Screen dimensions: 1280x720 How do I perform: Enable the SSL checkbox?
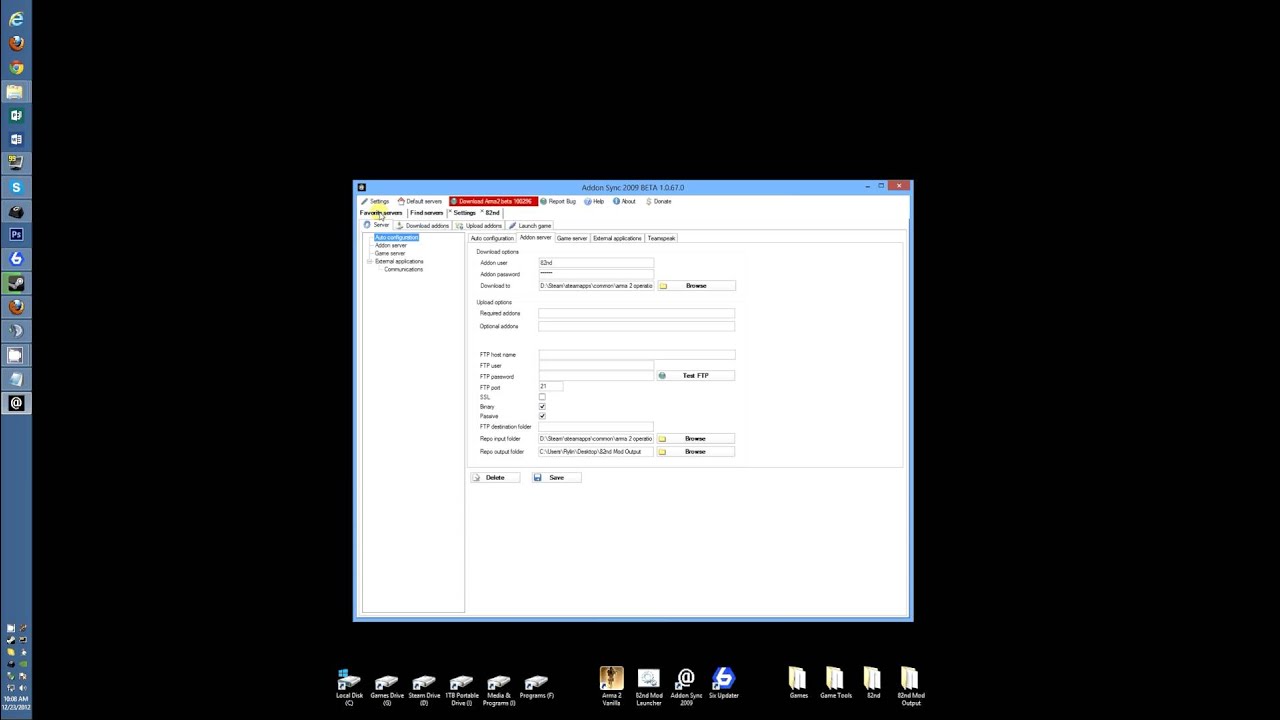tap(542, 397)
